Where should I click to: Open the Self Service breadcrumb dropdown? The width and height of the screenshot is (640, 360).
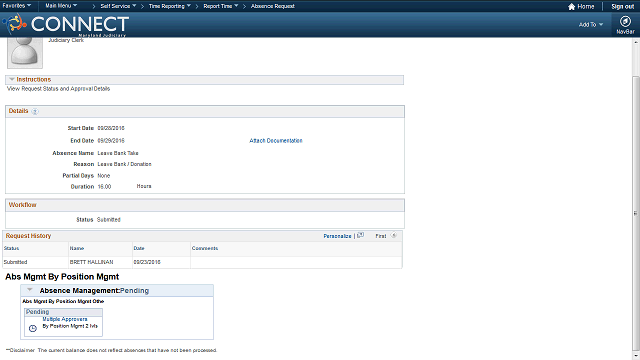tap(118, 6)
